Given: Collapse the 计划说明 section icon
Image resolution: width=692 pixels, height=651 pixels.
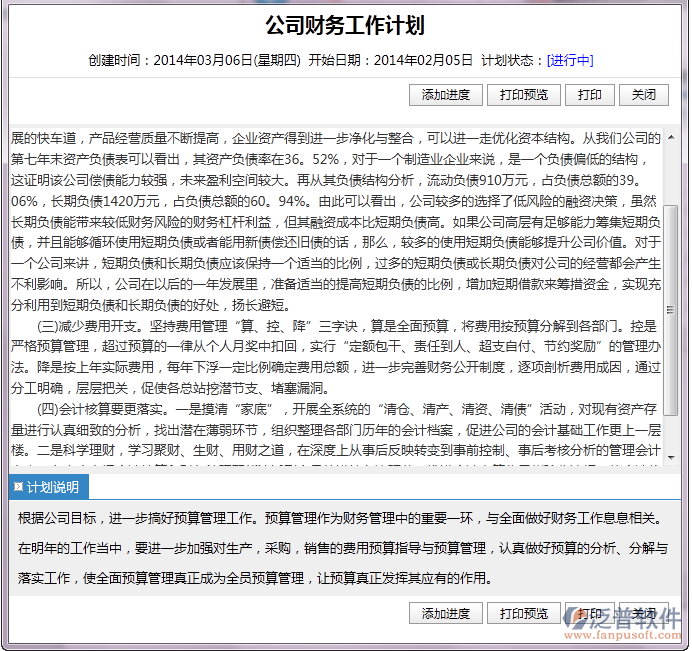Looking at the screenshot, I should (17, 487).
